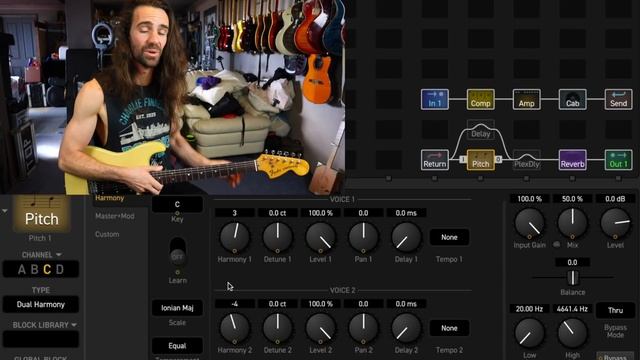Select the Out 1 block on grid
This screenshot has height=360, width=640.
coord(618,160)
